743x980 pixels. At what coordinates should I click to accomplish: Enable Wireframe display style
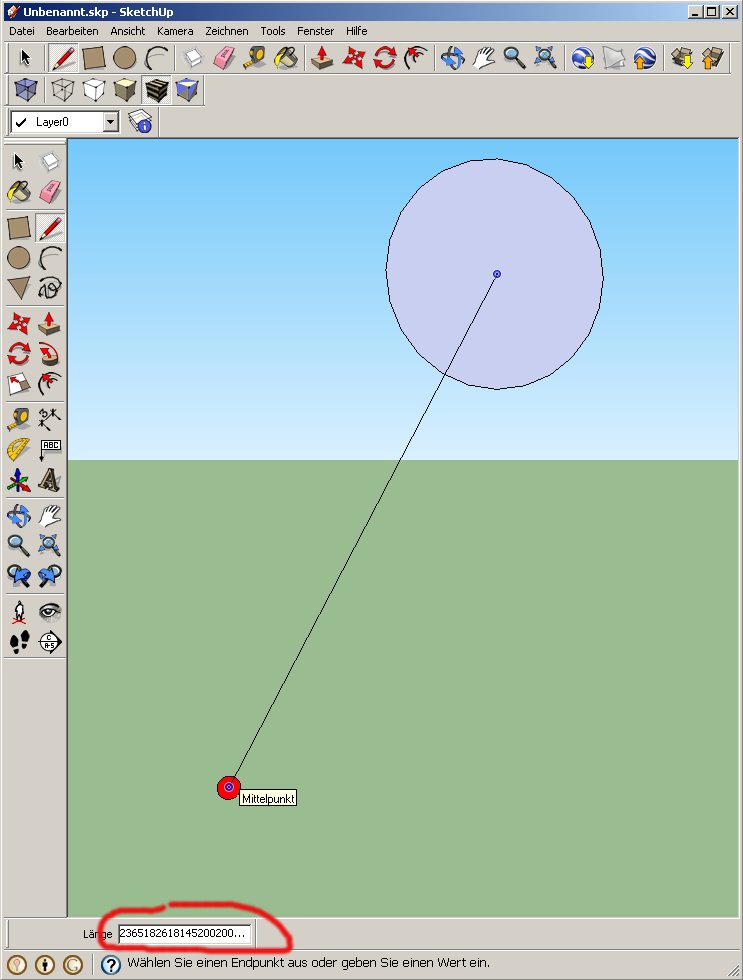pyautogui.click(x=62, y=91)
